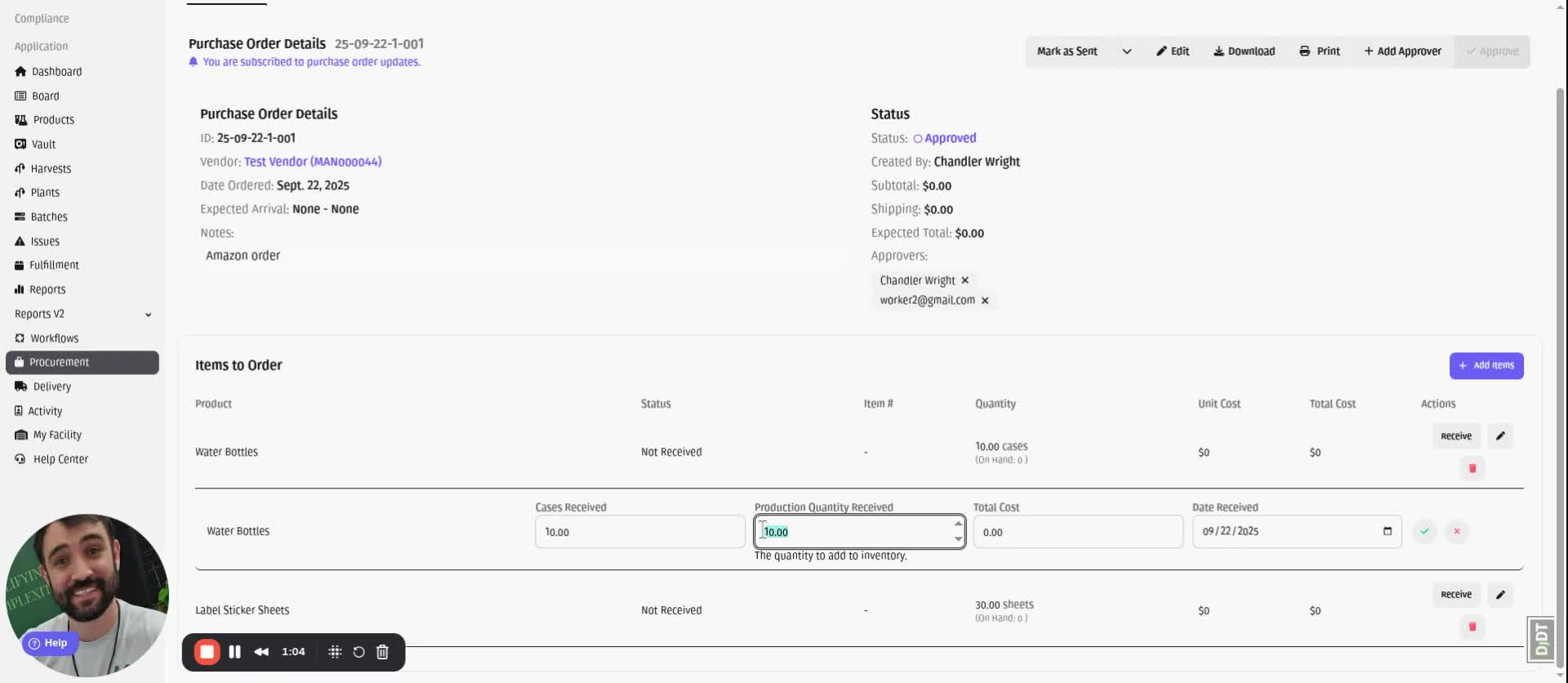Stop the screen recording
Viewport: 1568px width, 683px height.
pos(207,652)
